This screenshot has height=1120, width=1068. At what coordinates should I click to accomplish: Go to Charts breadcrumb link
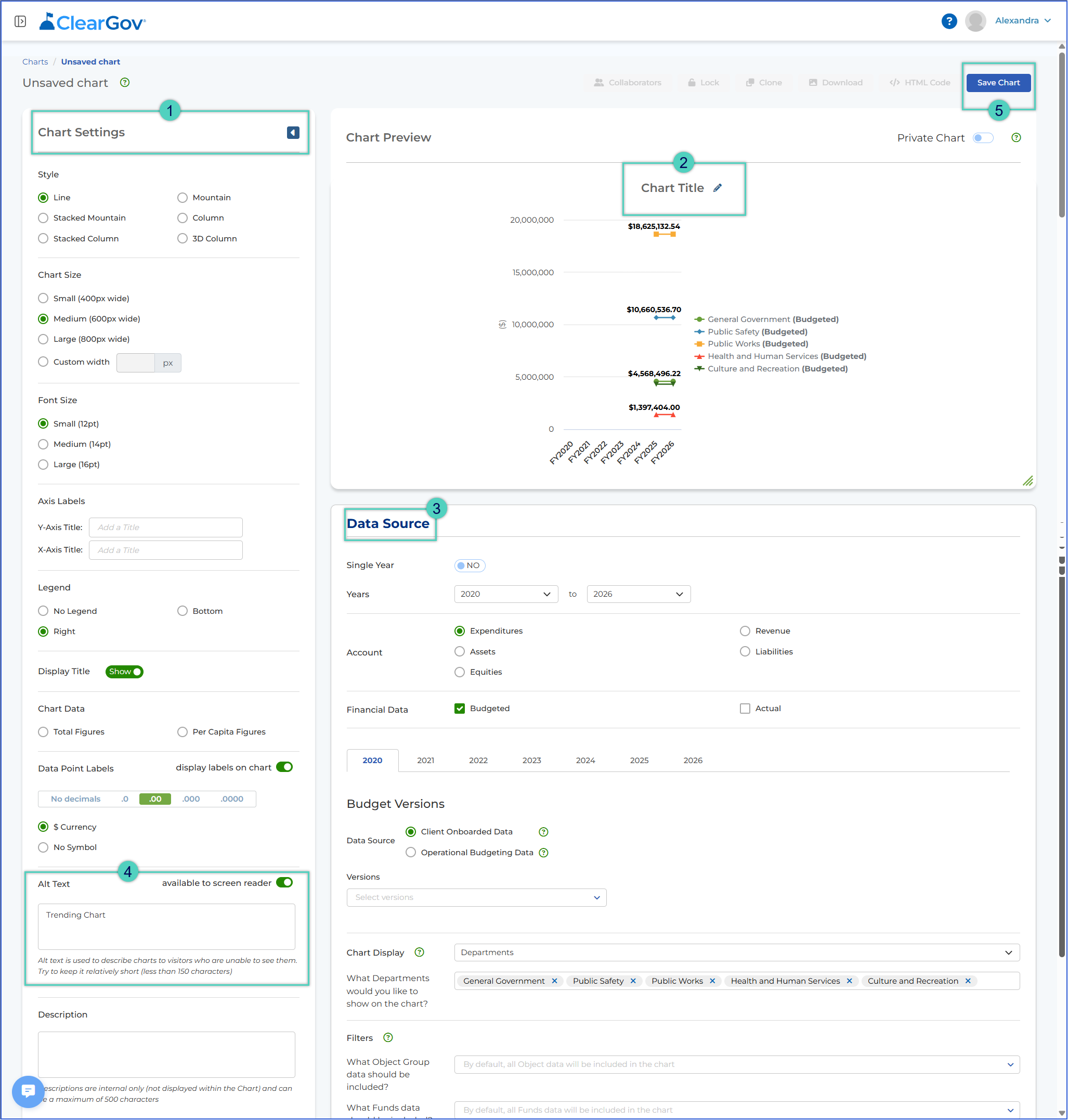tap(35, 61)
